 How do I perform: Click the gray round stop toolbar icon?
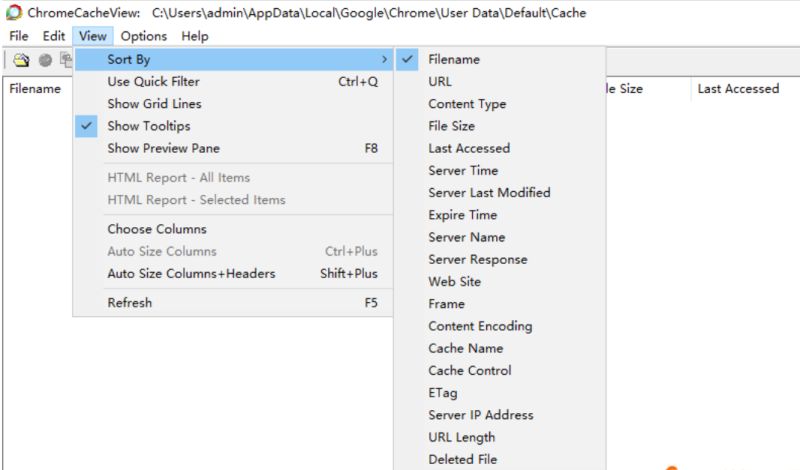(45, 60)
